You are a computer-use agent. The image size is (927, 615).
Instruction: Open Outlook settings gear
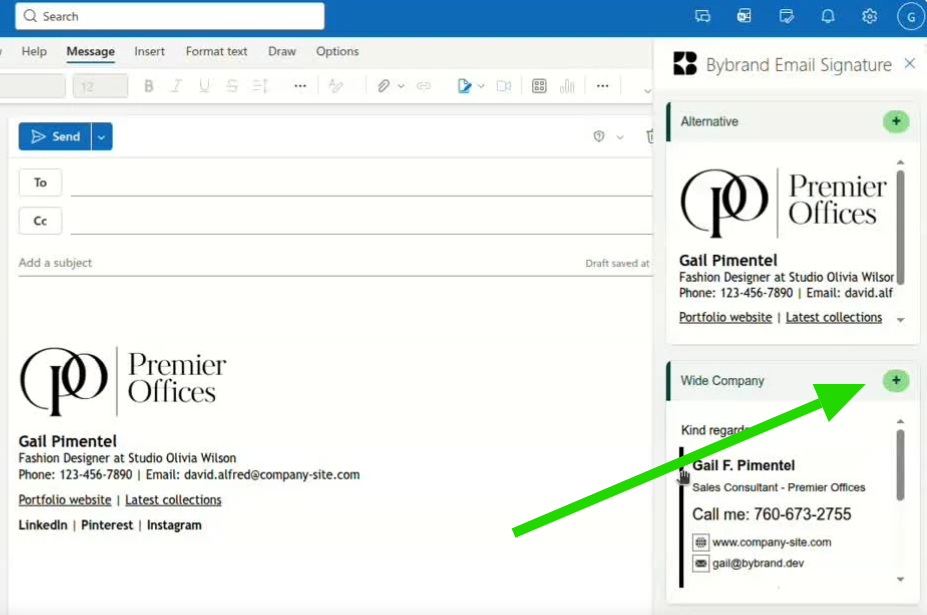[869, 16]
